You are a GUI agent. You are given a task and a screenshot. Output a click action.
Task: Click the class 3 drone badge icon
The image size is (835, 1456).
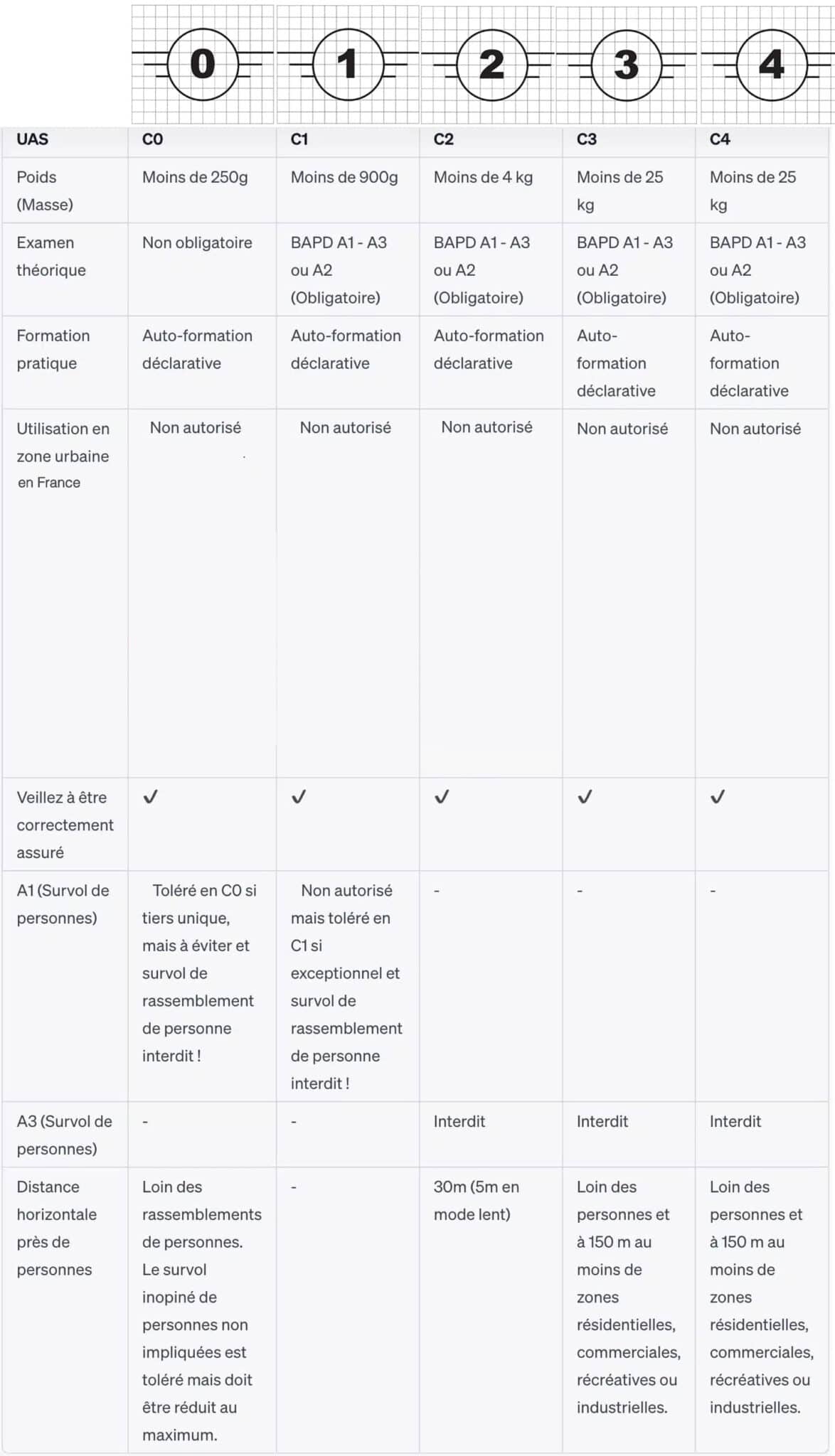[x=626, y=65]
